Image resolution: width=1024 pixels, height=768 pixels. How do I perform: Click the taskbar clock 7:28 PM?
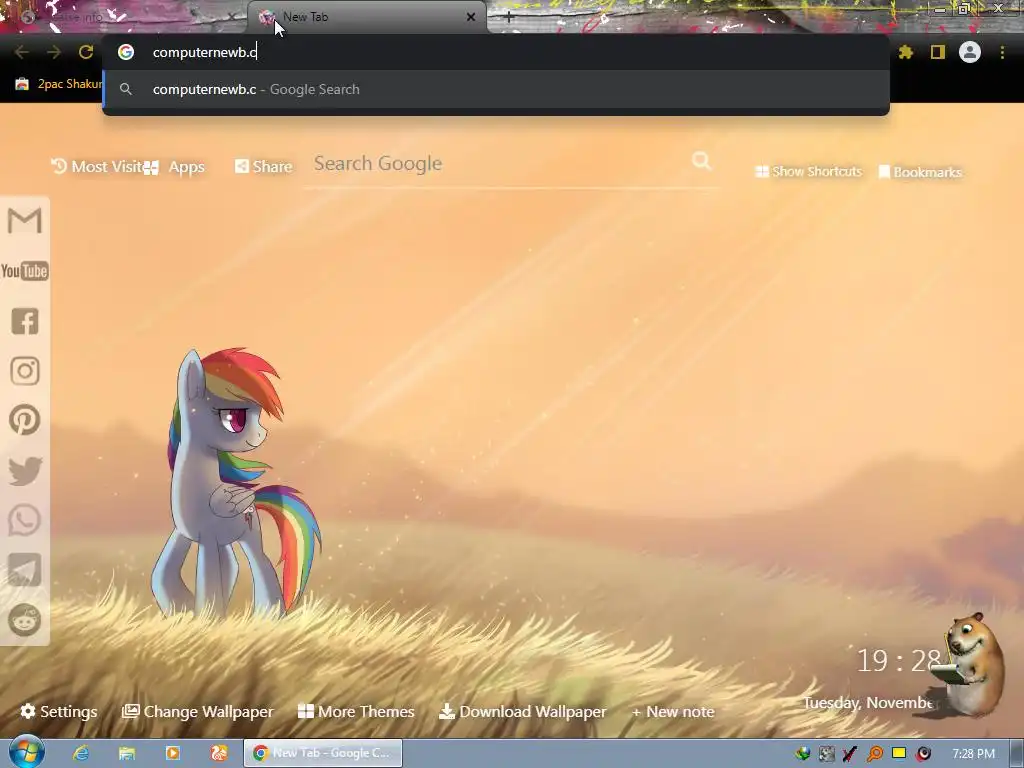pos(974,754)
